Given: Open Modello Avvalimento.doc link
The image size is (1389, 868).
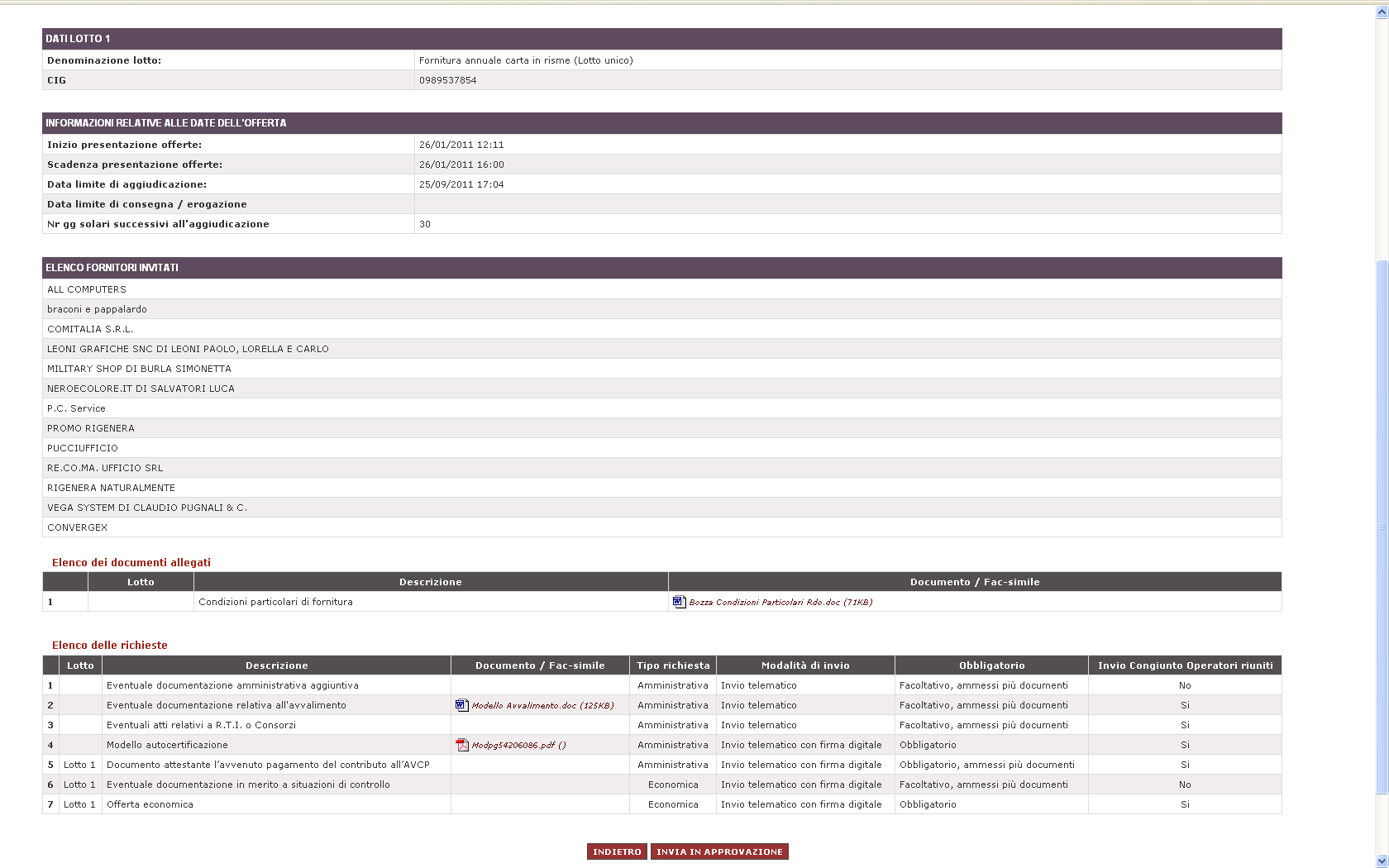Looking at the screenshot, I should [x=542, y=706].
